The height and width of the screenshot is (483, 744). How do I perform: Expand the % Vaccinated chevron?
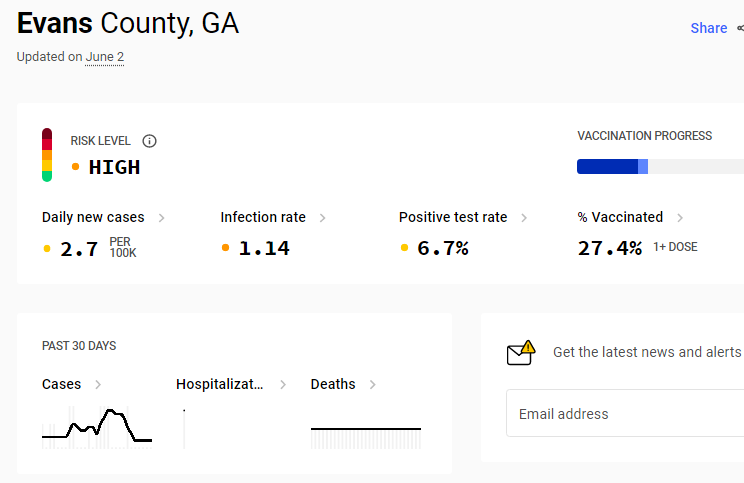(x=680, y=218)
